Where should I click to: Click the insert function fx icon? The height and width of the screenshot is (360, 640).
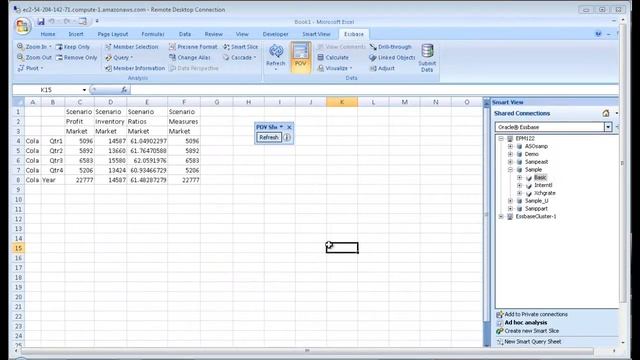click(x=124, y=89)
